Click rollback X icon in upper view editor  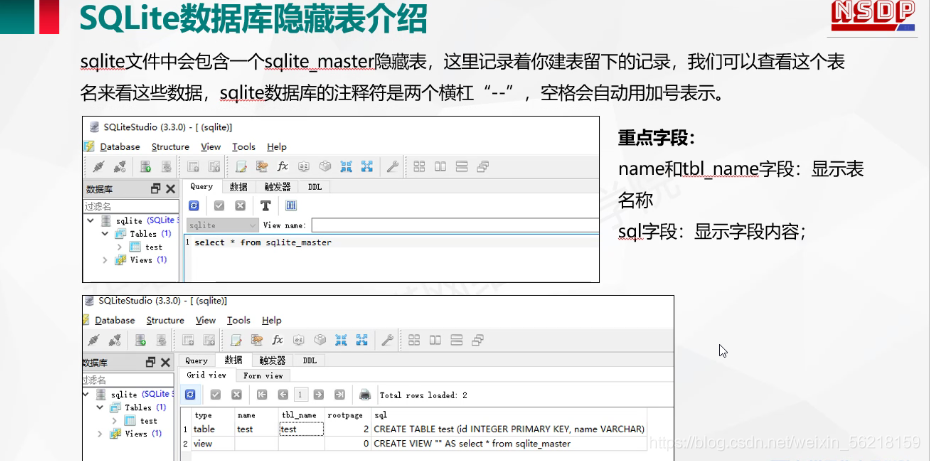tap(240, 205)
